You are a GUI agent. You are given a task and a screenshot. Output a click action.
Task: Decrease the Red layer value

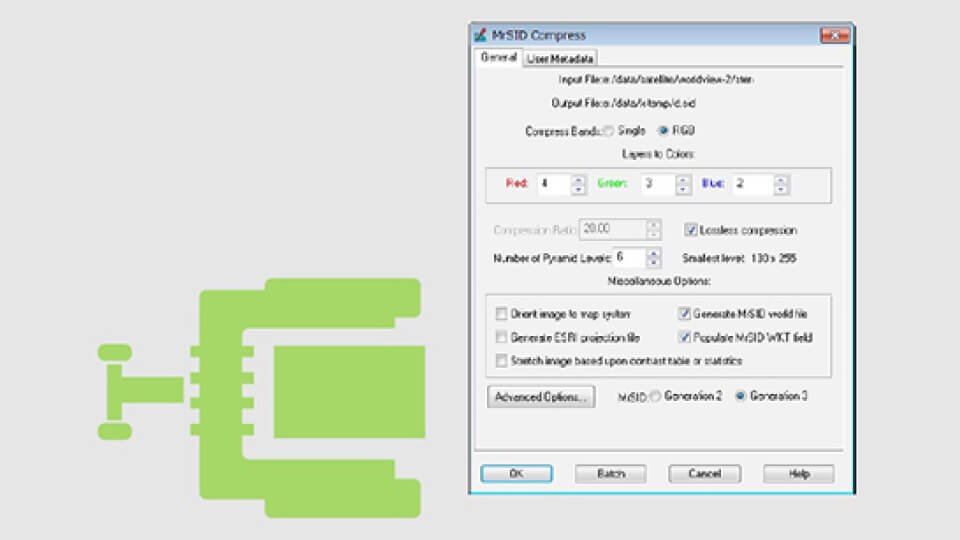pos(578,189)
